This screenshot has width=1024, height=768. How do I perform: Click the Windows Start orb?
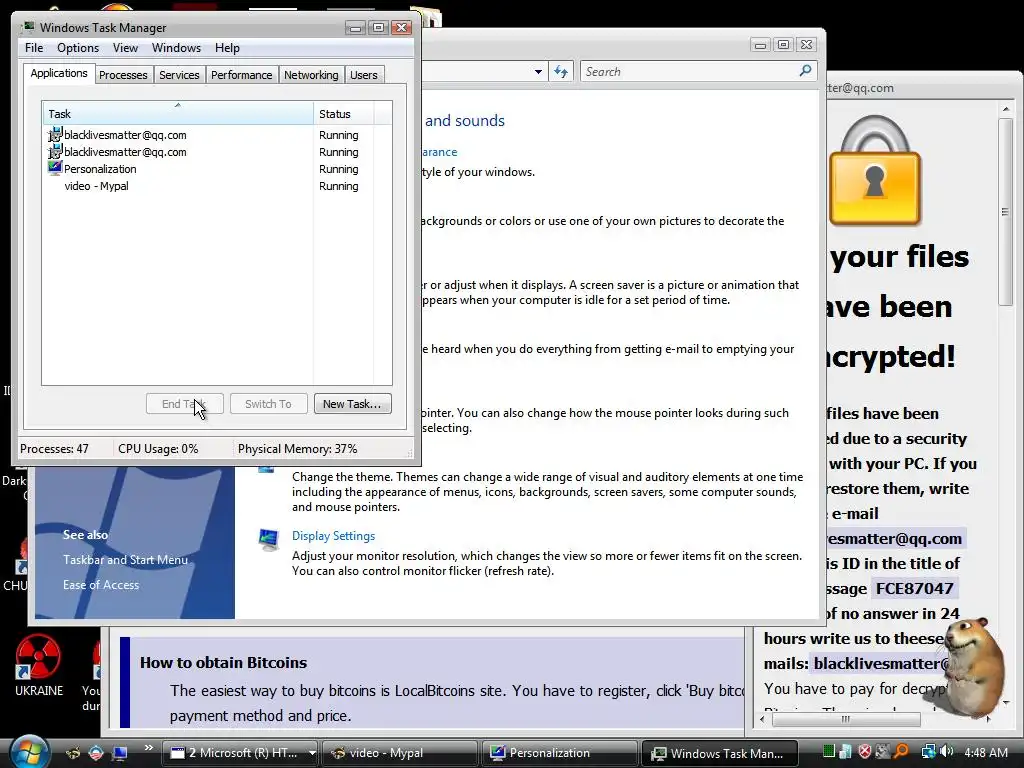(x=29, y=752)
